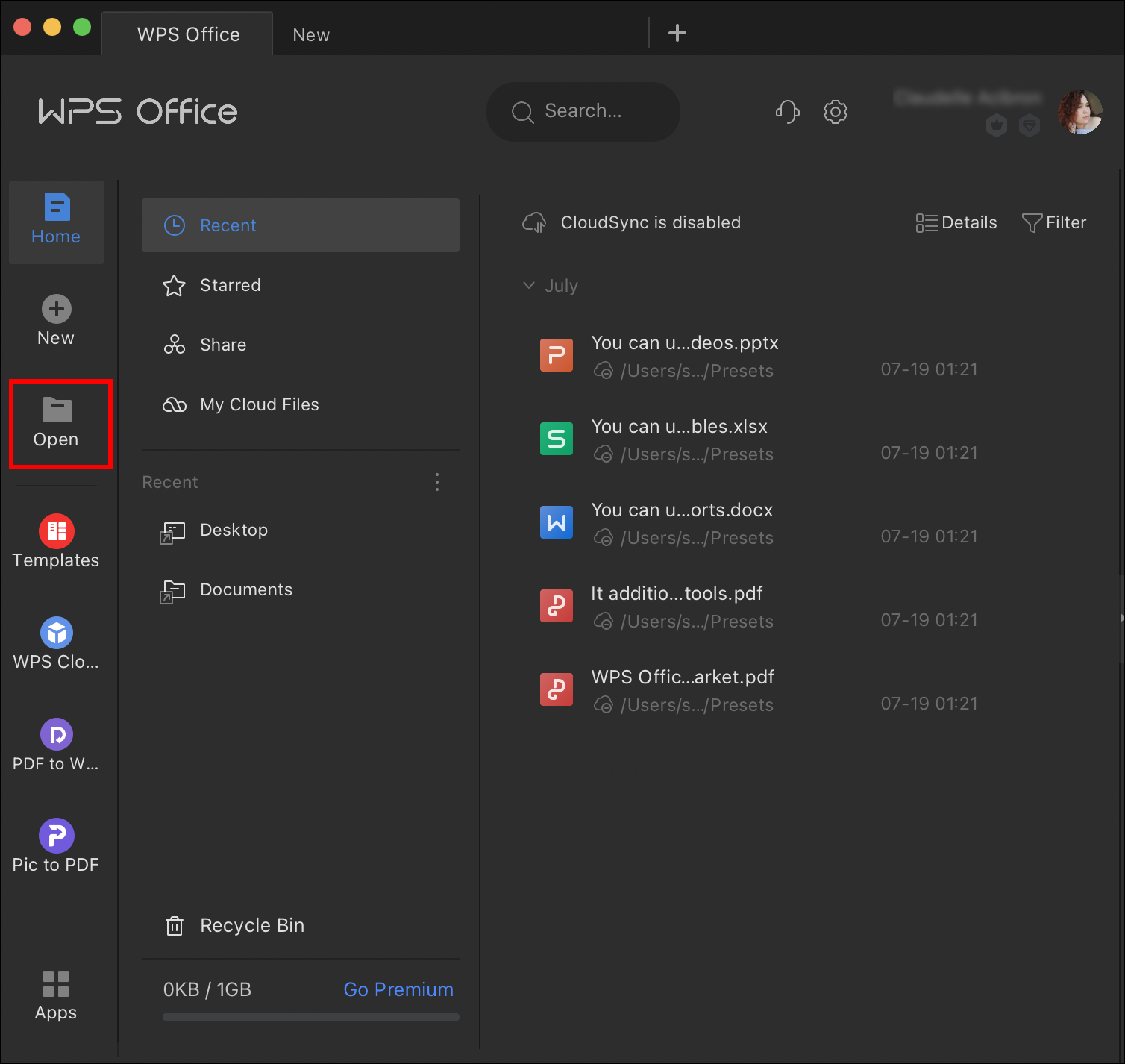Switch to Details view
1125x1064 pixels.
click(x=956, y=222)
